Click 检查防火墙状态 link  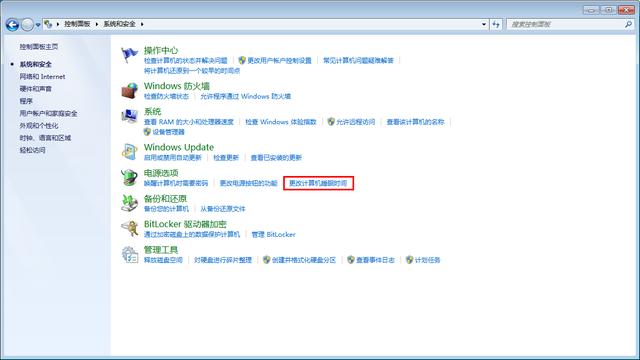click(166, 96)
